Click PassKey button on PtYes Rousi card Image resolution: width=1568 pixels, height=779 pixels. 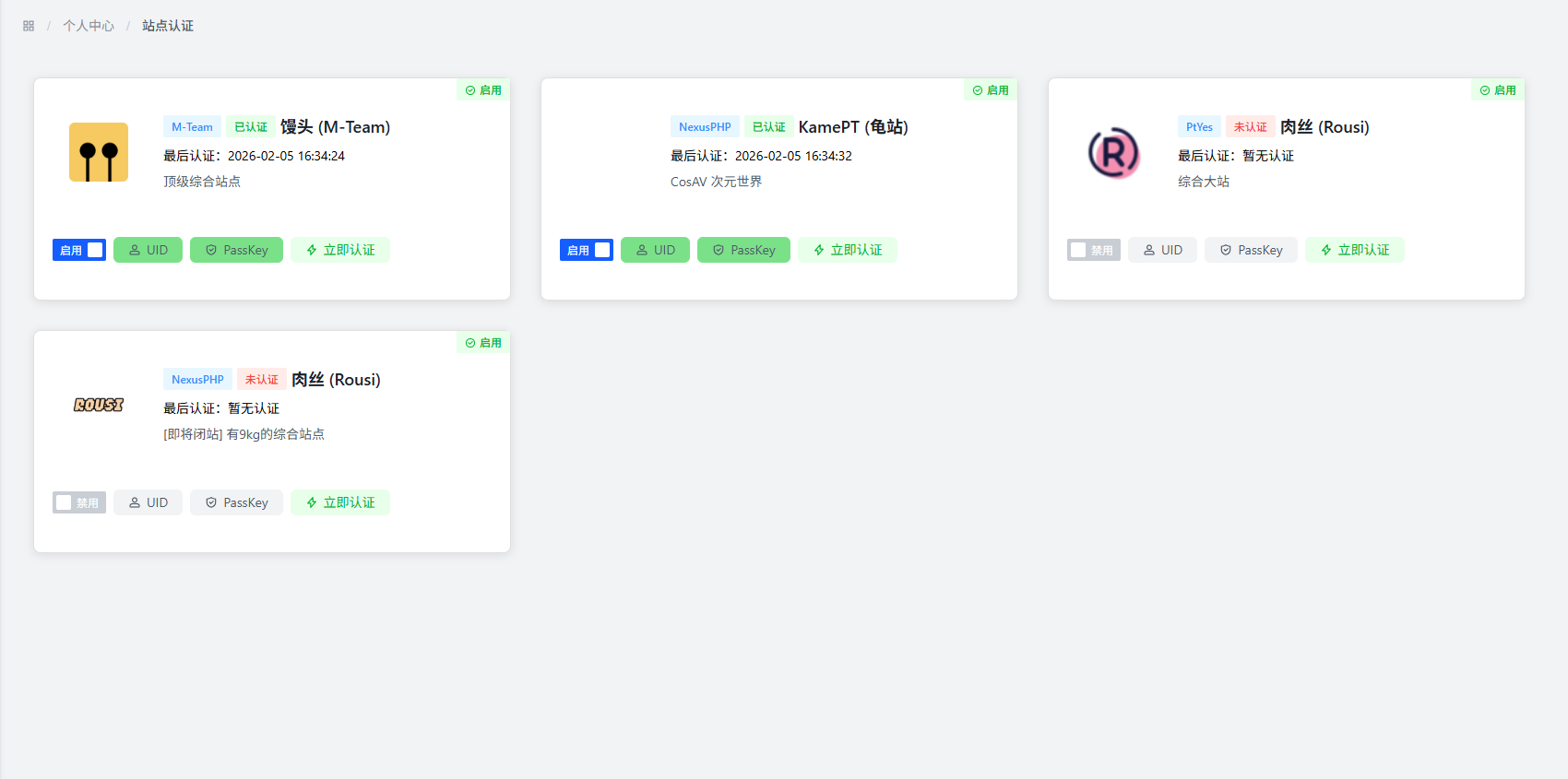[1251, 250]
